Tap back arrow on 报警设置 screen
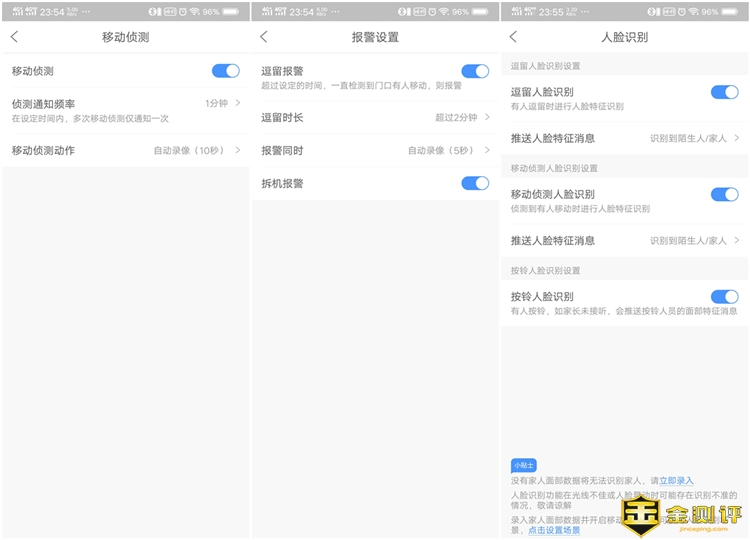750x540 pixels. [264, 37]
